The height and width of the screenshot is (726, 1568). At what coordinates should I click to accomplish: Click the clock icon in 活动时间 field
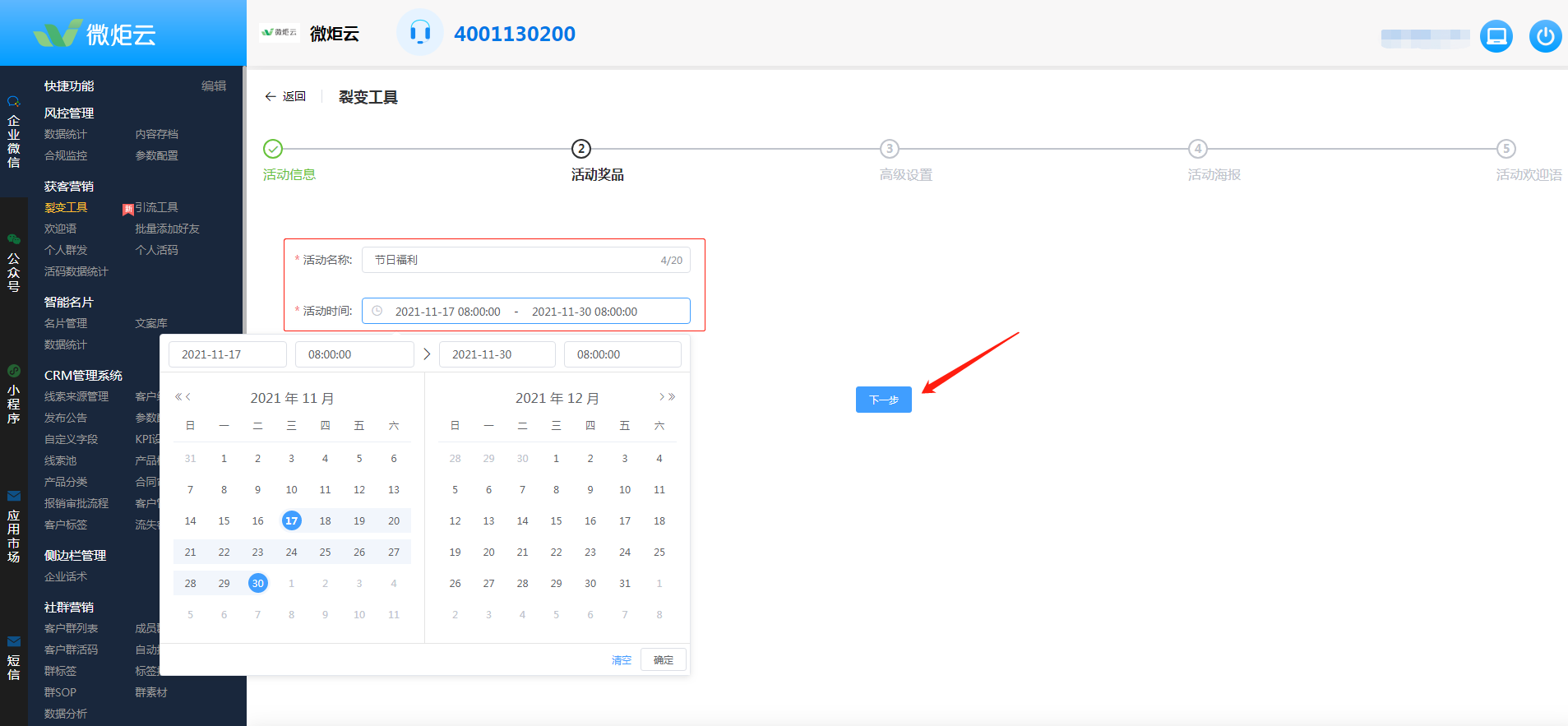pos(377,311)
